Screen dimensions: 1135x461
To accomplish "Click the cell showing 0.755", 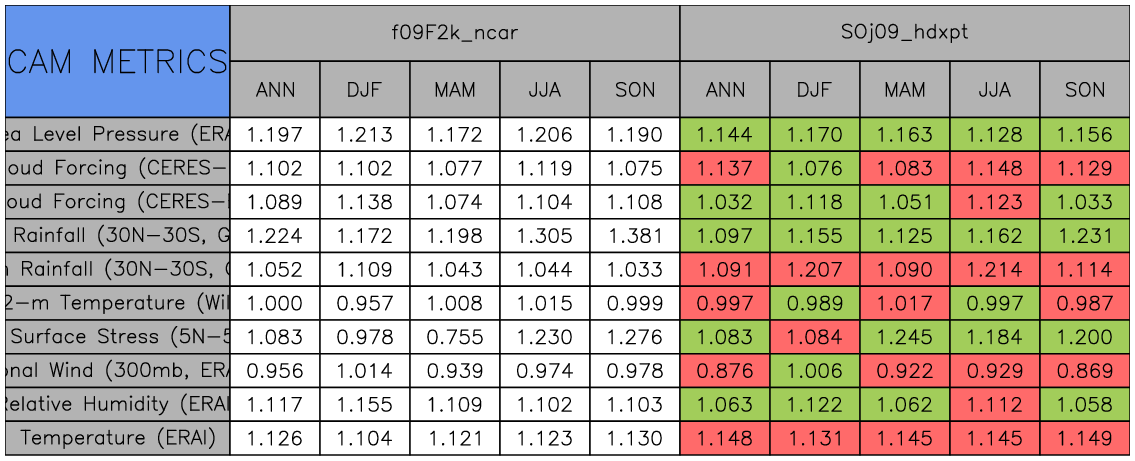I will 455,337.
